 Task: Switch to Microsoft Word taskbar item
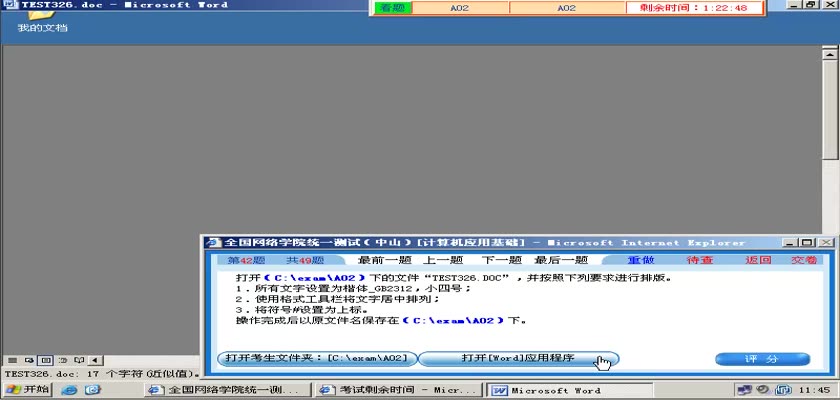568,390
